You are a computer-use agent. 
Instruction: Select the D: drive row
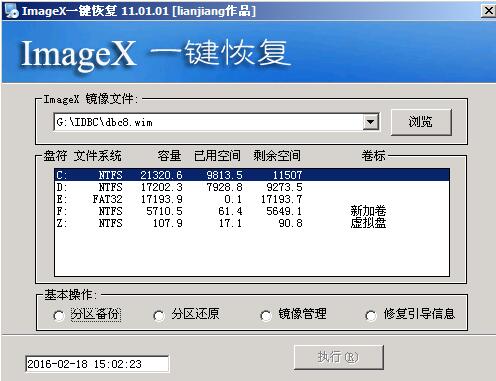tap(252, 187)
